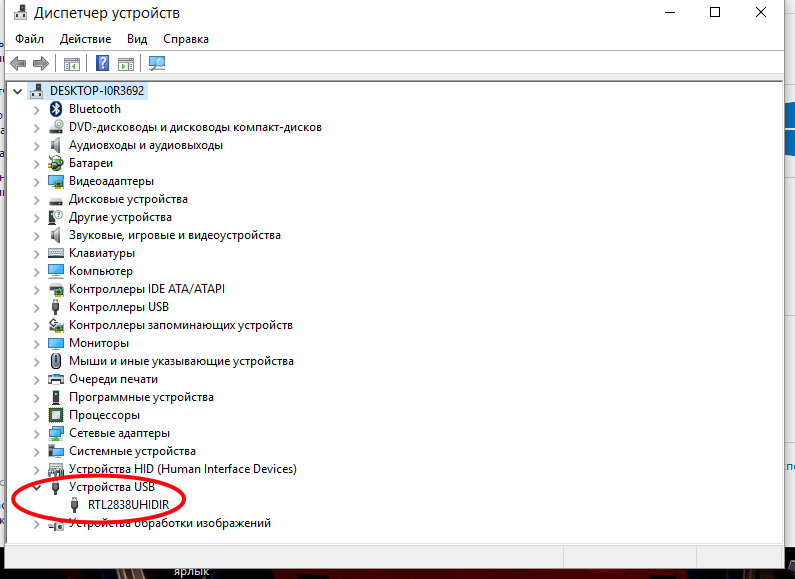Select Устройства HID (Human Interface Devices) label

tap(183, 469)
